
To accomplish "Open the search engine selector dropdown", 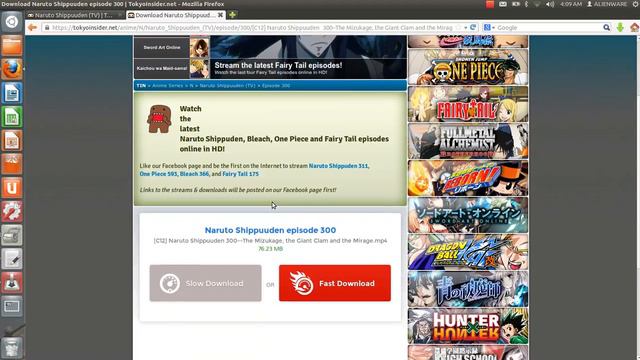I will (x=489, y=27).
